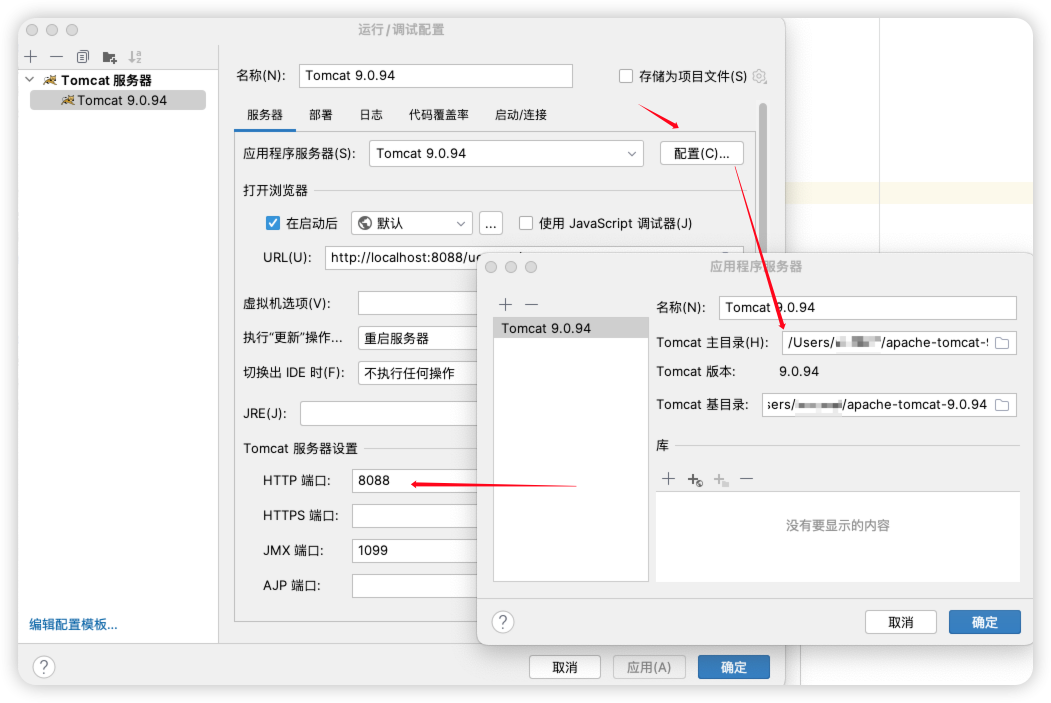Enable 存储为项目文件 checkbox

point(625,76)
